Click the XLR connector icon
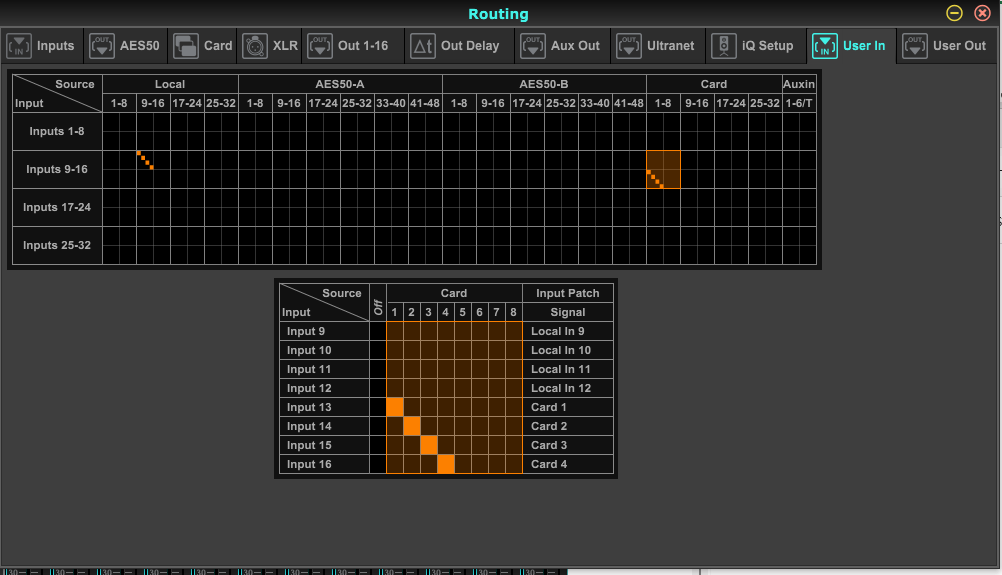The width and height of the screenshot is (1002, 575). coord(254,46)
